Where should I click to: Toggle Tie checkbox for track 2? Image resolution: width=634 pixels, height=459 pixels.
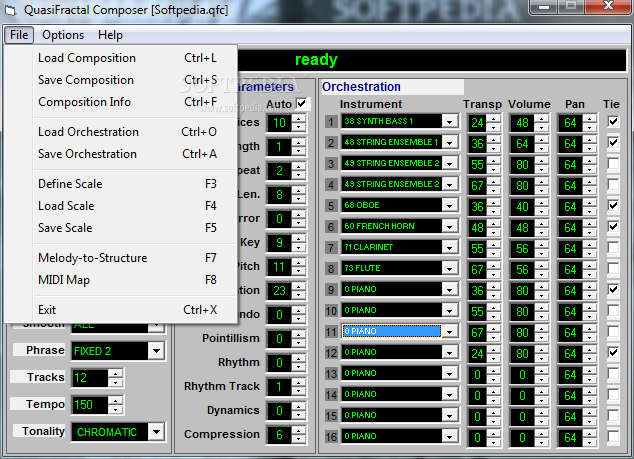(613, 142)
